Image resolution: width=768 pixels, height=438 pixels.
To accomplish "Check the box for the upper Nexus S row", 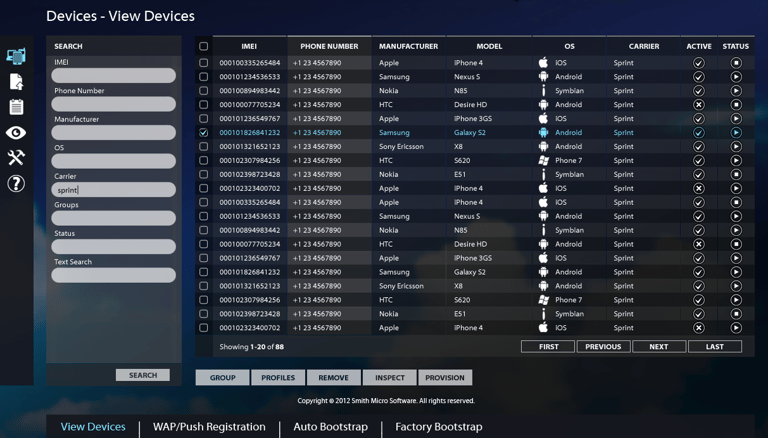I will (x=203, y=77).
